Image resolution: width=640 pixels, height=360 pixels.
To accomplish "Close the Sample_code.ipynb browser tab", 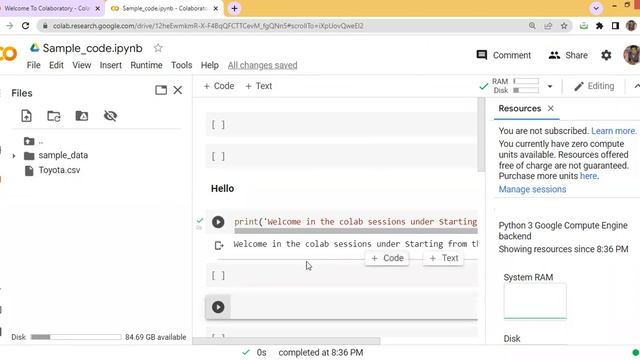I will click(216, 8).
